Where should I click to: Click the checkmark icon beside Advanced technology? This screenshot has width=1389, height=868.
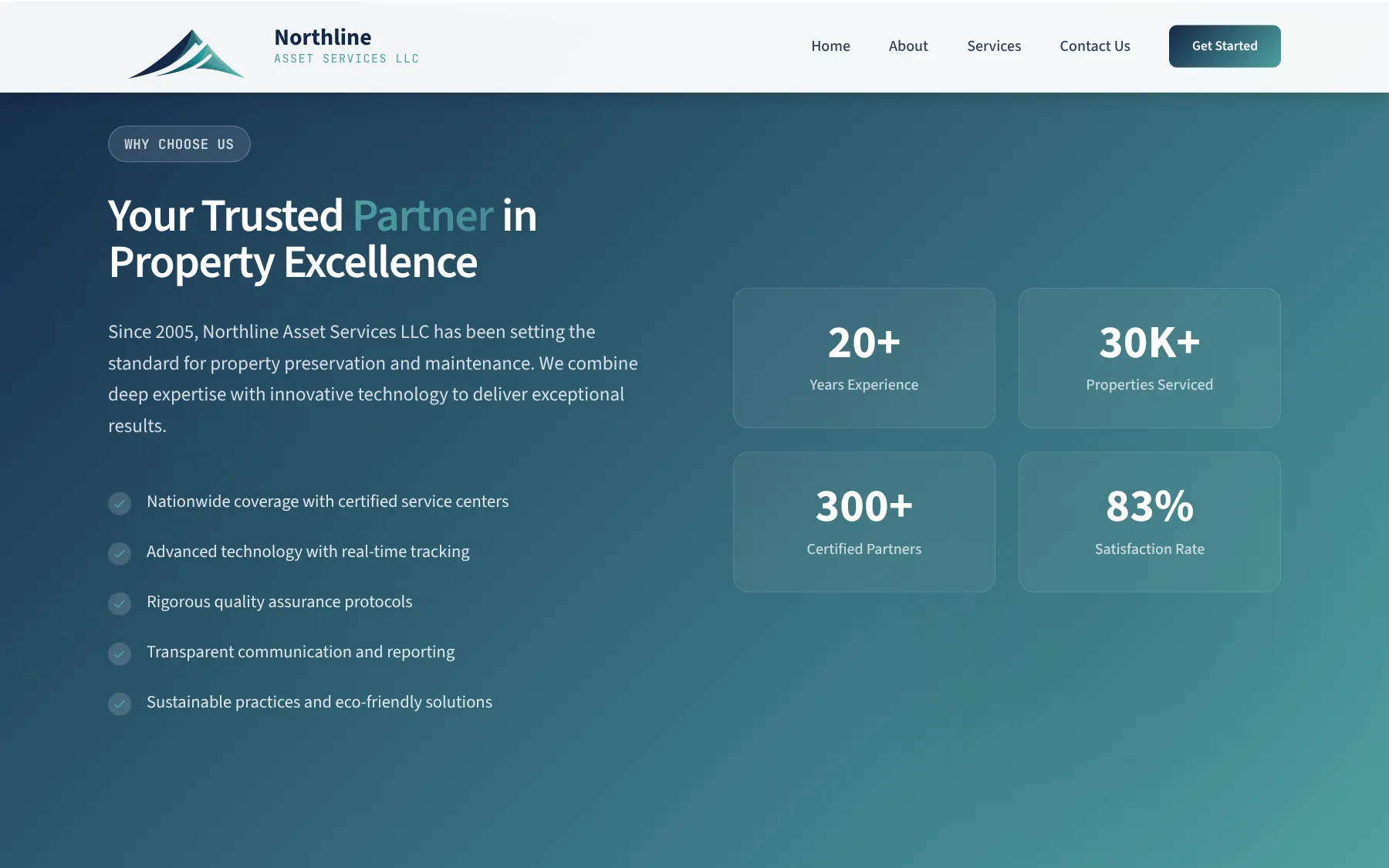point(120,553)
